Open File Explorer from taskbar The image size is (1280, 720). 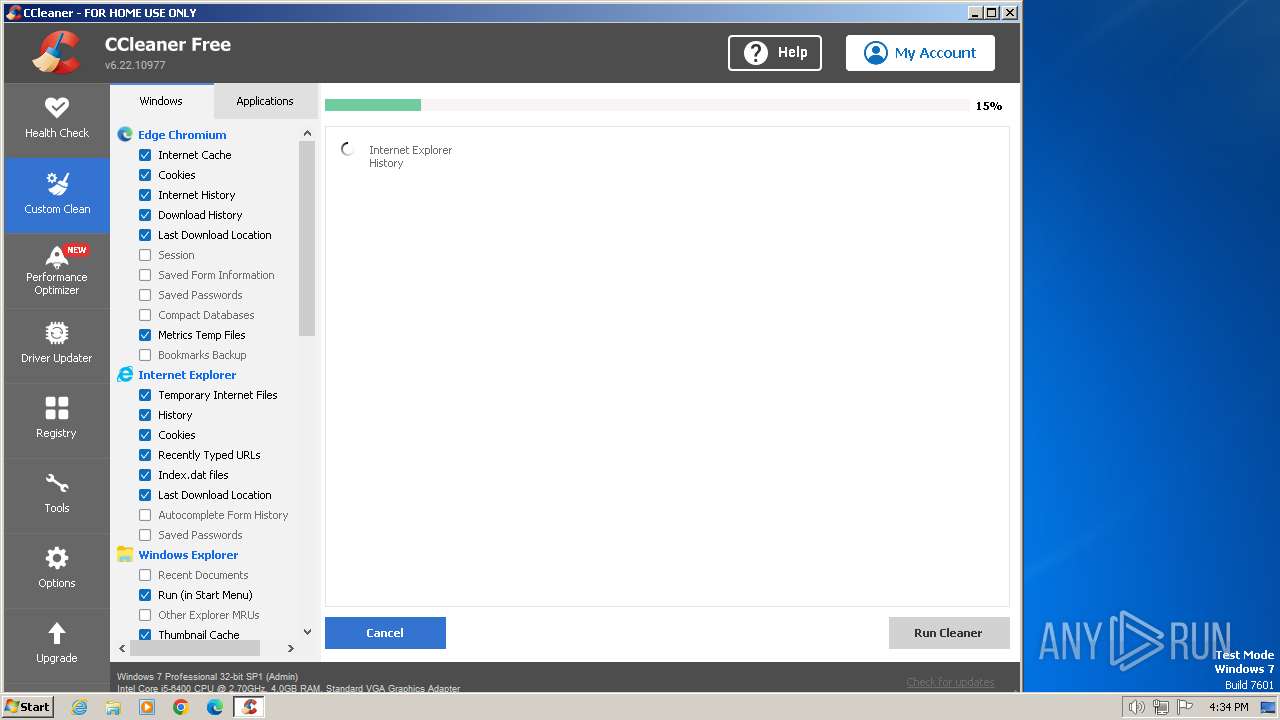113,707
